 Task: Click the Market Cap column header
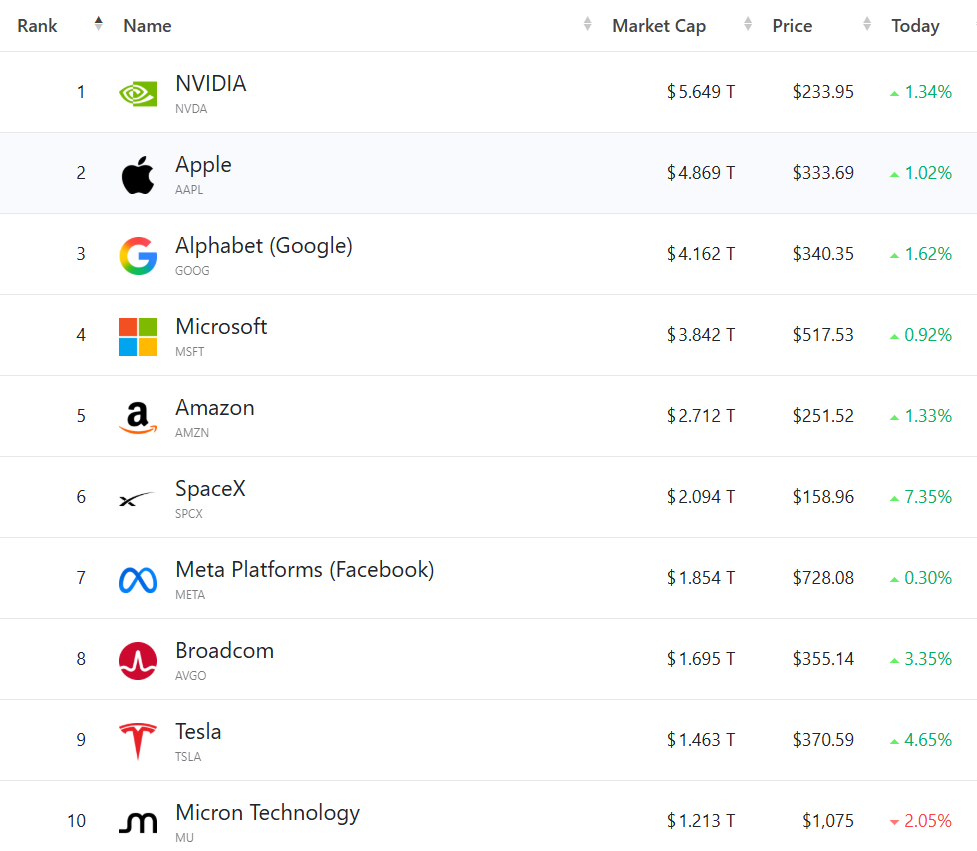coord(659,26)
